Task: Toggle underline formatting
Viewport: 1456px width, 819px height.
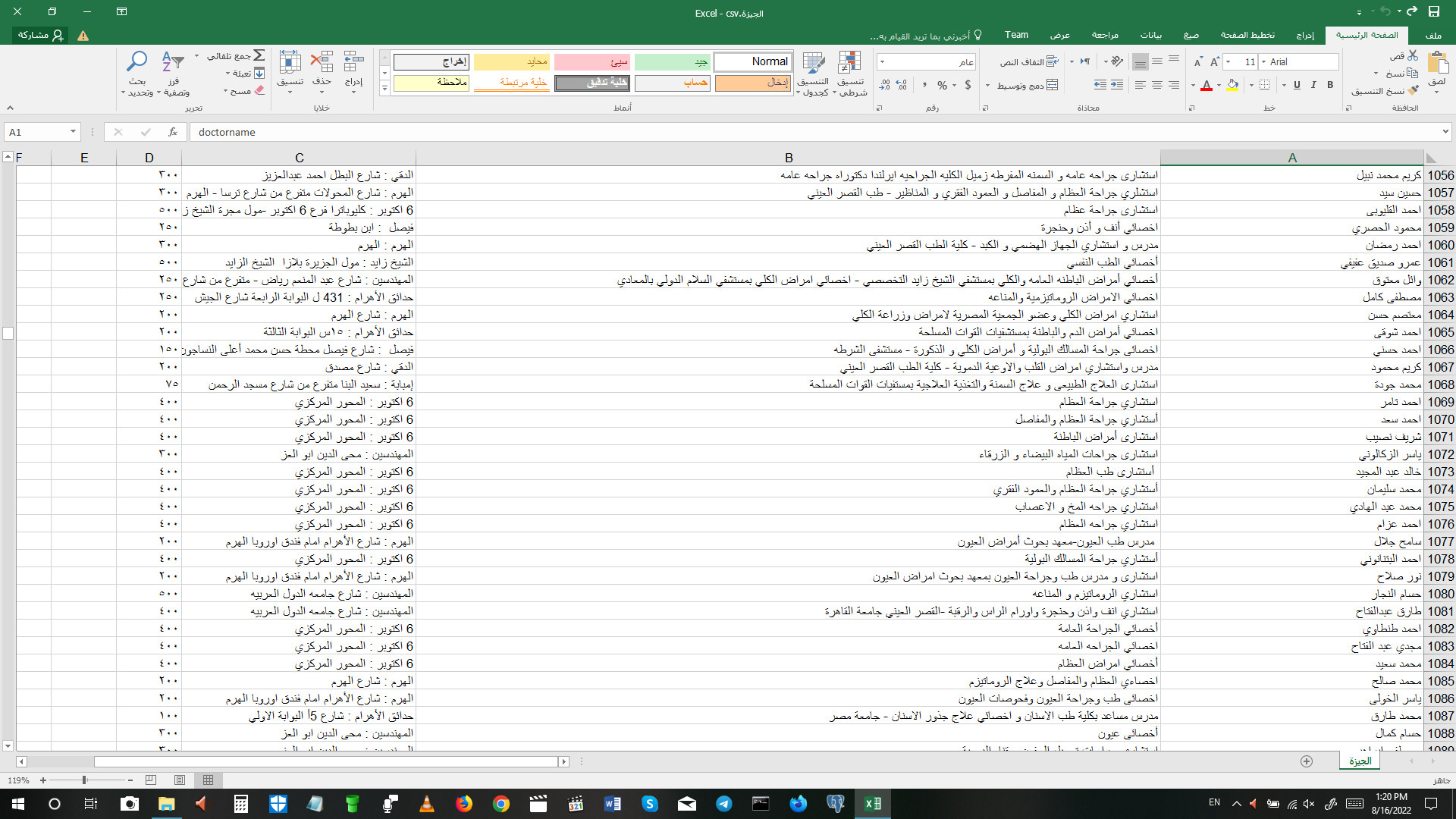Action: 1297,86
